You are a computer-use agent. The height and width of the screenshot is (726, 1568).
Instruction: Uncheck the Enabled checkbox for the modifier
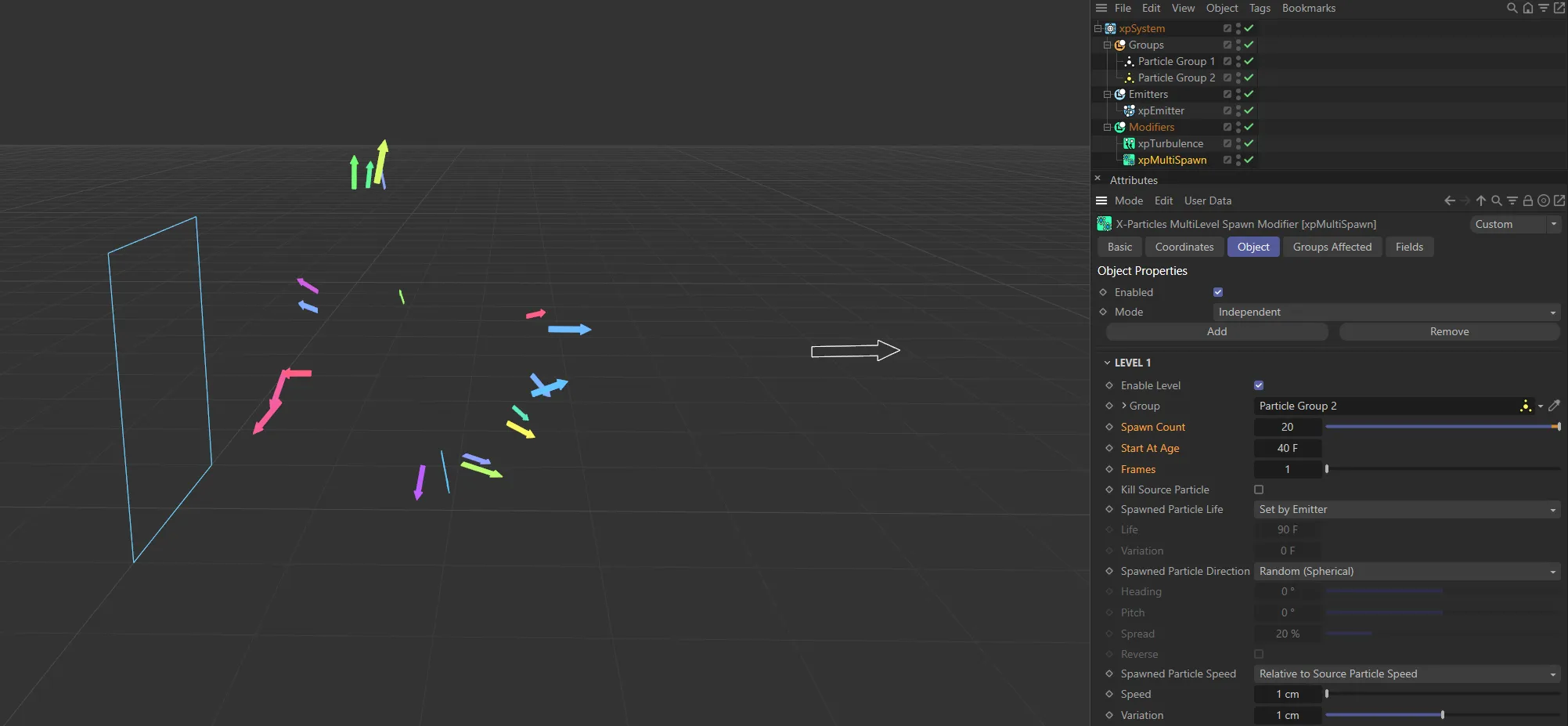tap(1218, 291)
